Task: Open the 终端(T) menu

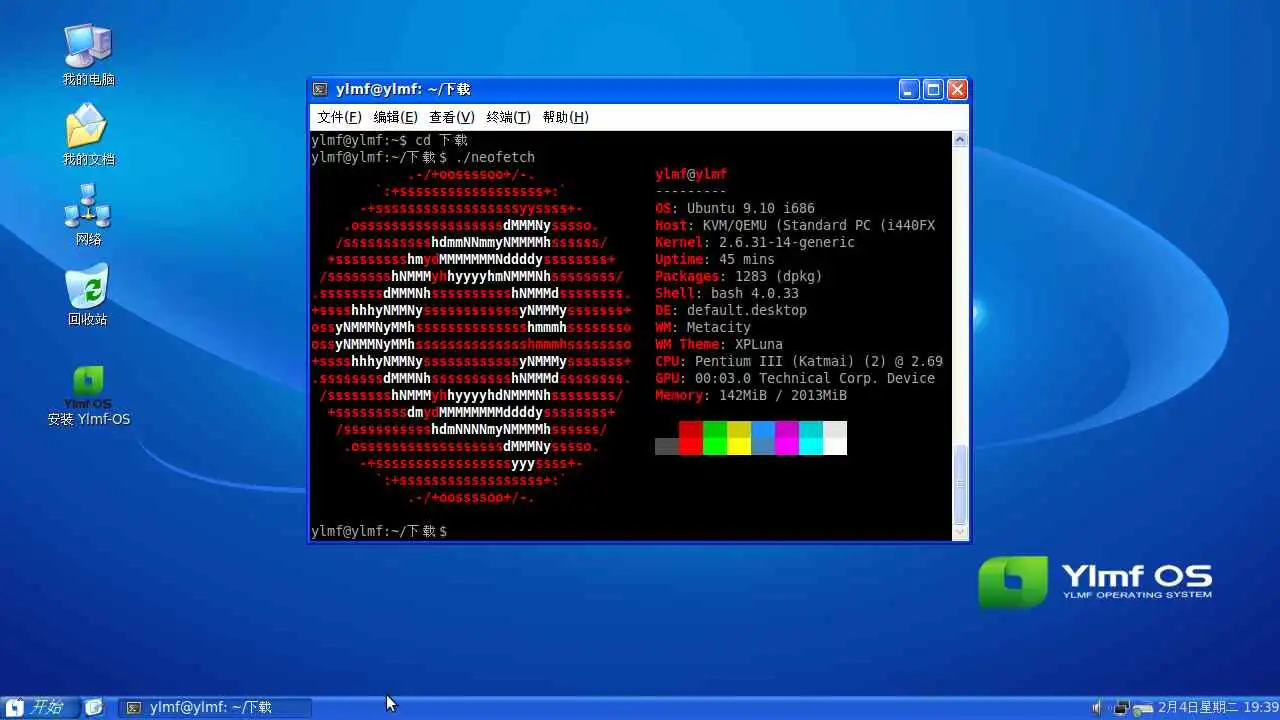Action: tap(508, 117)
